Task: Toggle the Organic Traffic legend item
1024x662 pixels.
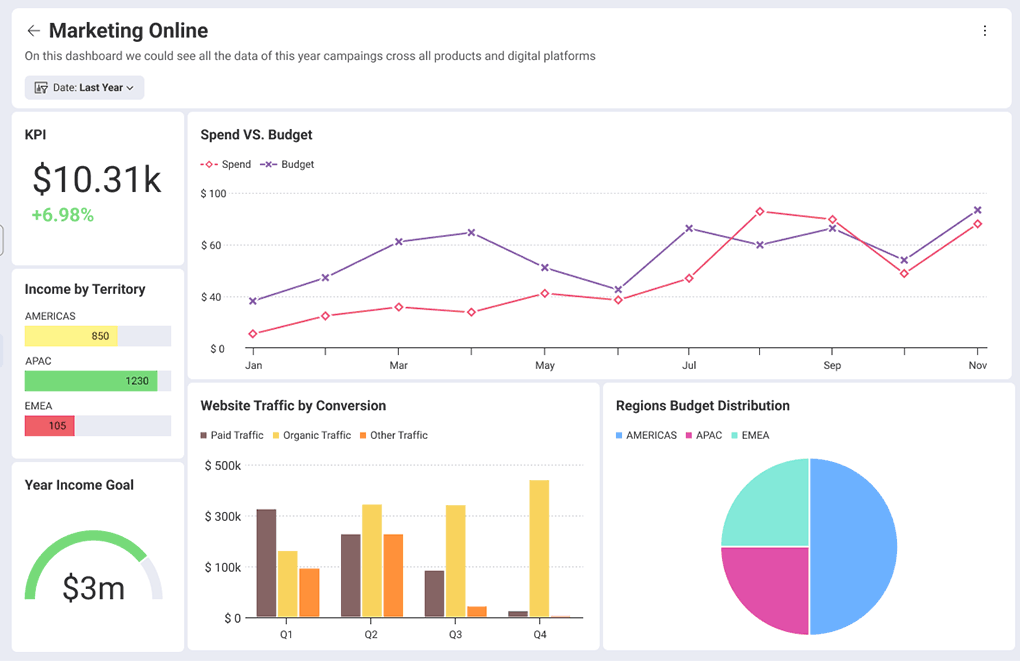Action: (312, 436)
